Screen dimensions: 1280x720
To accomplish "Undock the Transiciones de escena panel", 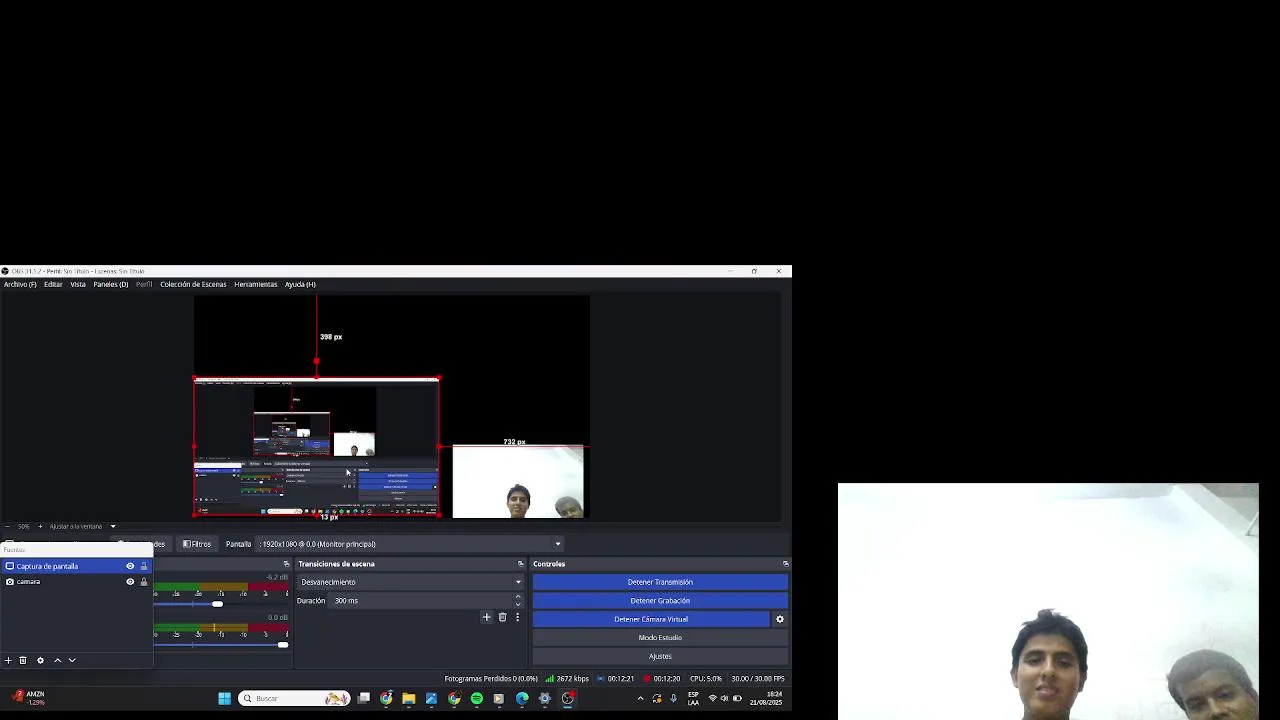I will tap(520, 564).
